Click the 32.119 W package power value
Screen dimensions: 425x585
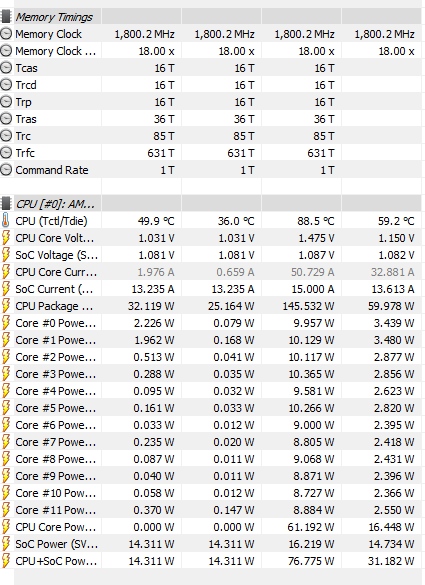(151, 306)
